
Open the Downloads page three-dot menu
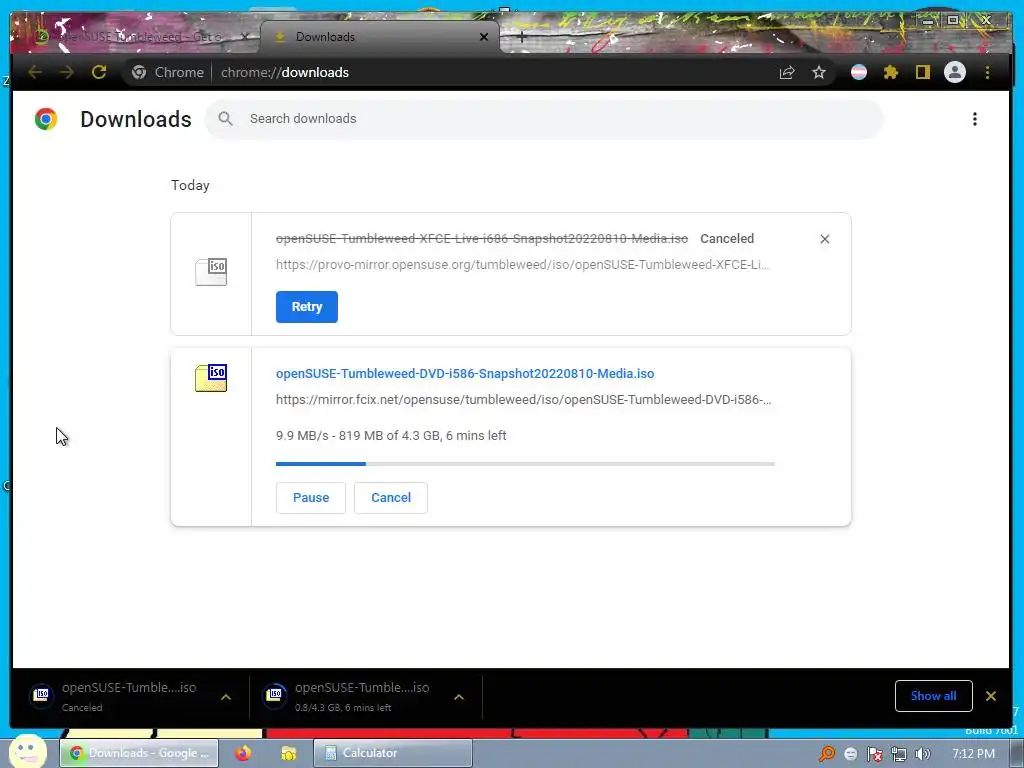tap(974, 119)
